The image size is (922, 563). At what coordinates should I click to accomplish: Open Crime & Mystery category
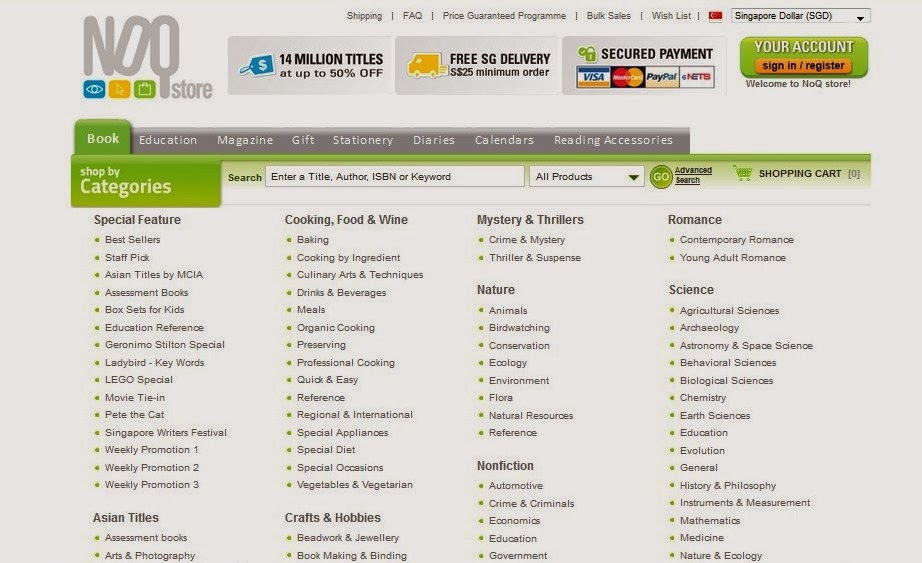(x=527, y=239)
